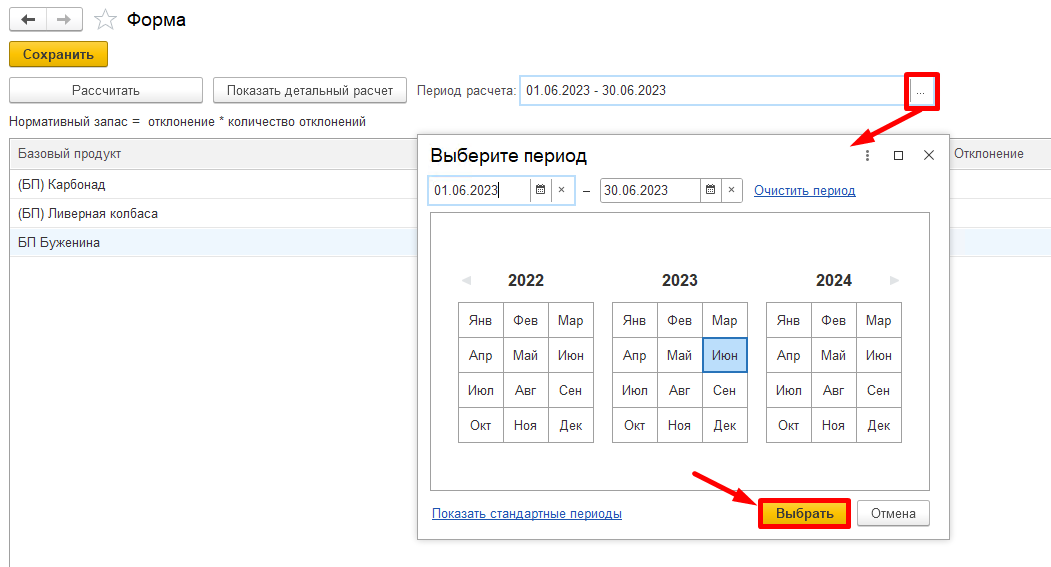Open the dialog's three-dot more menu
This screenshot has height=567, width=1051.
[867, 156]
